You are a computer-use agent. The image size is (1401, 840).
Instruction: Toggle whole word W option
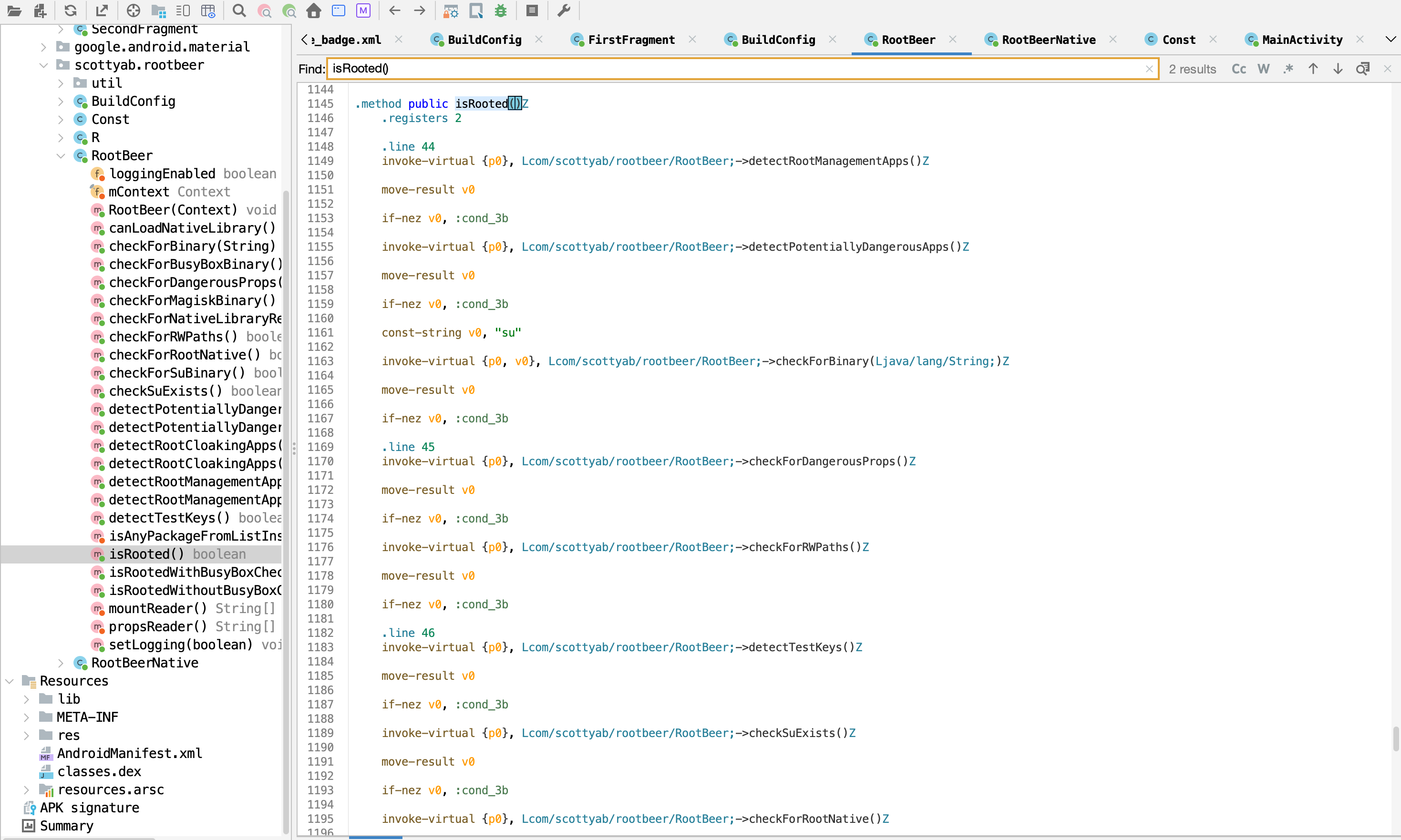pos(1264,69)
